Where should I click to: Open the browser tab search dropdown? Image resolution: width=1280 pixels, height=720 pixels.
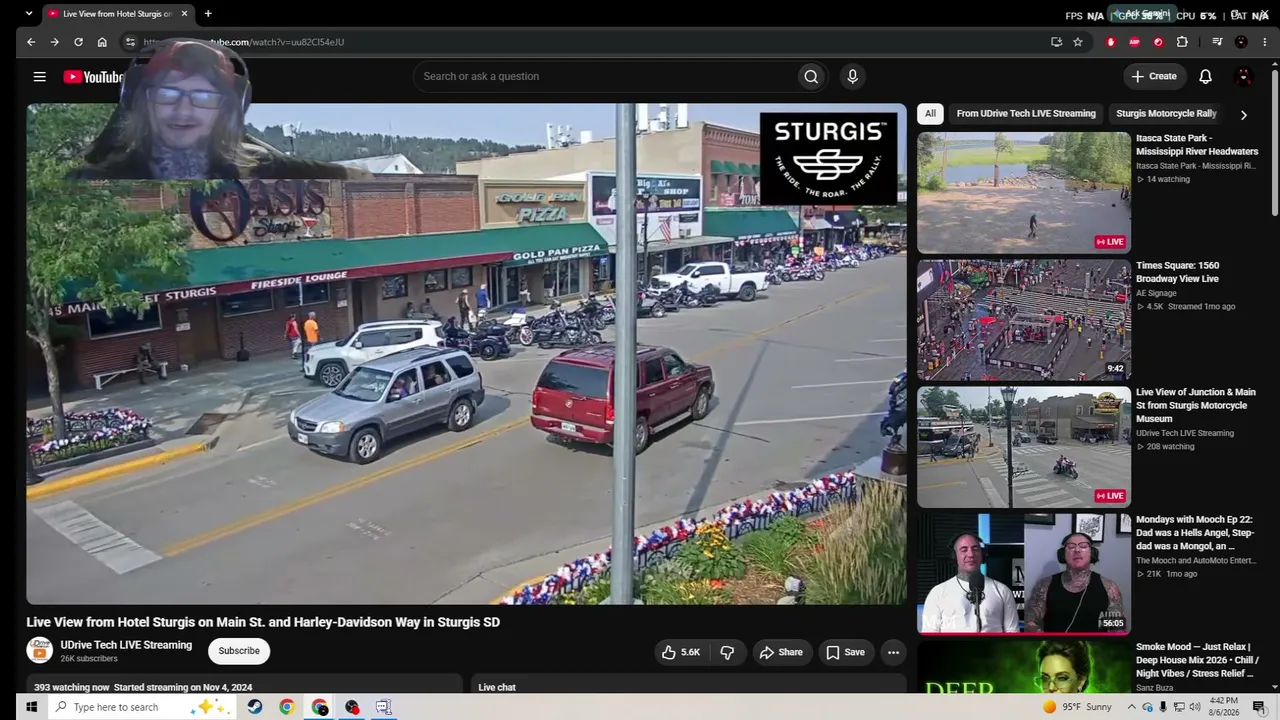(29, 14)
